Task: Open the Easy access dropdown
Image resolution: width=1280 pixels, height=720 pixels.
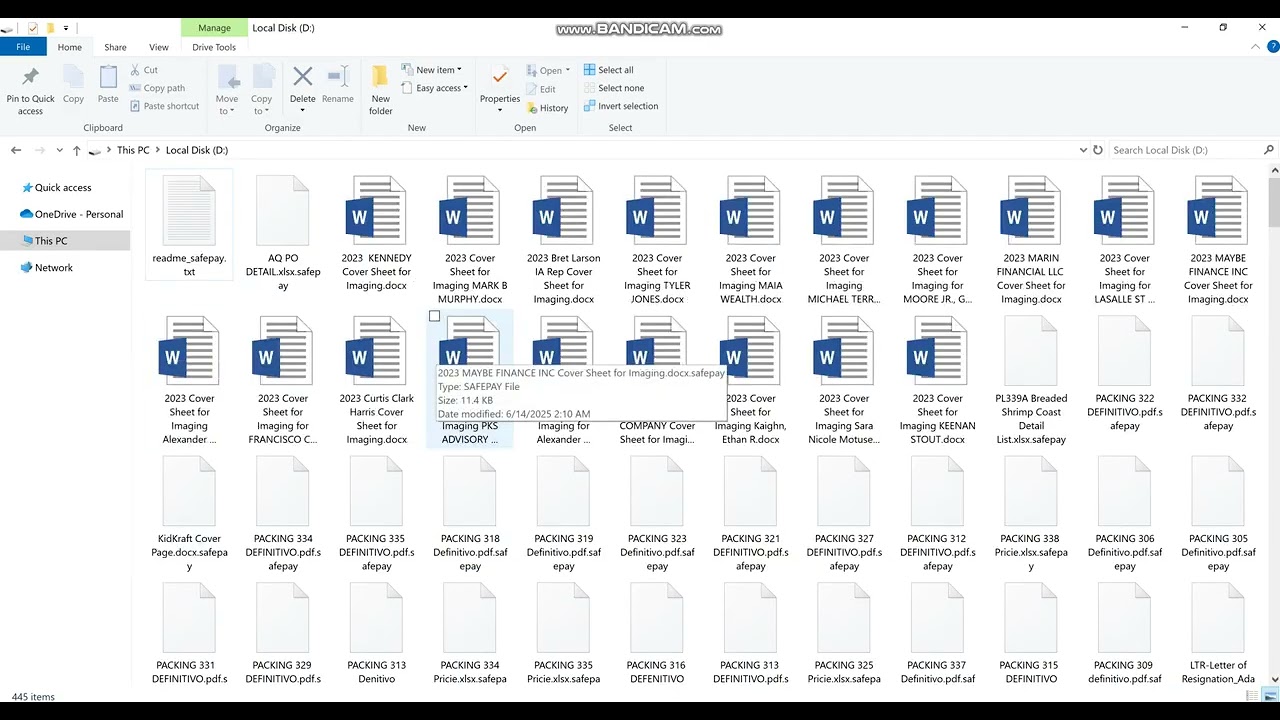Action: coord(435,88)
